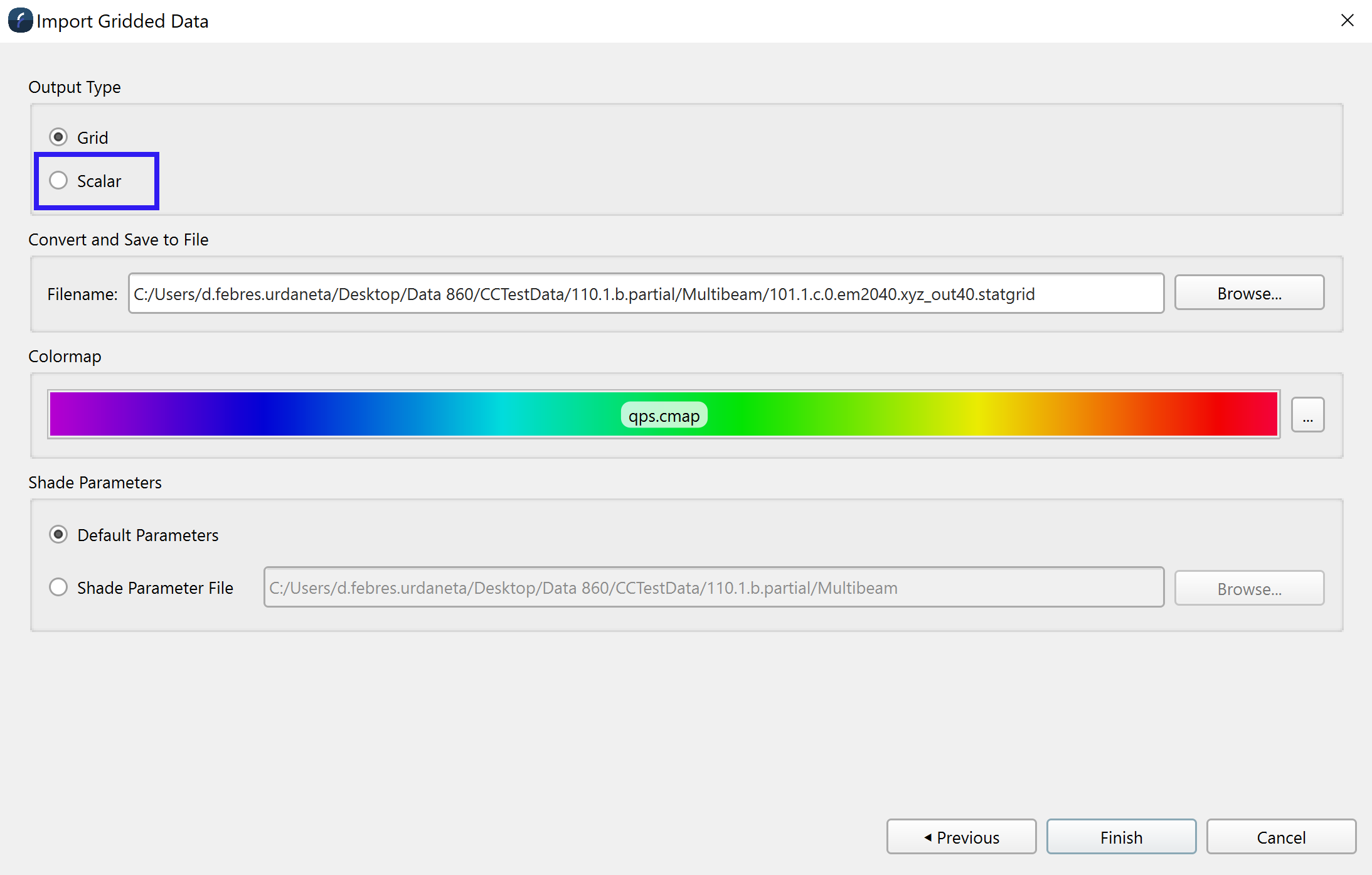Click the qps.cmap colormap gradient bar
The width and height of the screenshot is (1372, 875).
314,414
